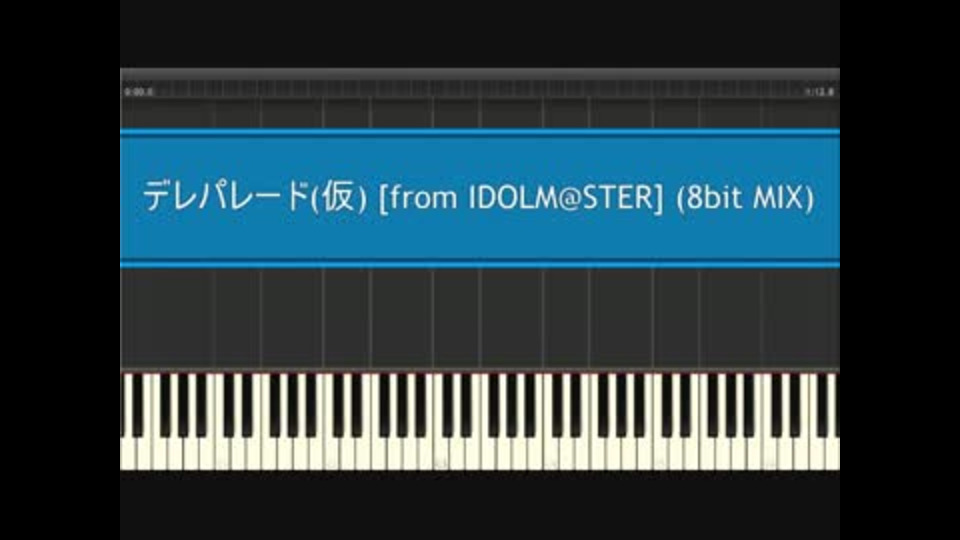Play the second labeled C key from the right

660,454
